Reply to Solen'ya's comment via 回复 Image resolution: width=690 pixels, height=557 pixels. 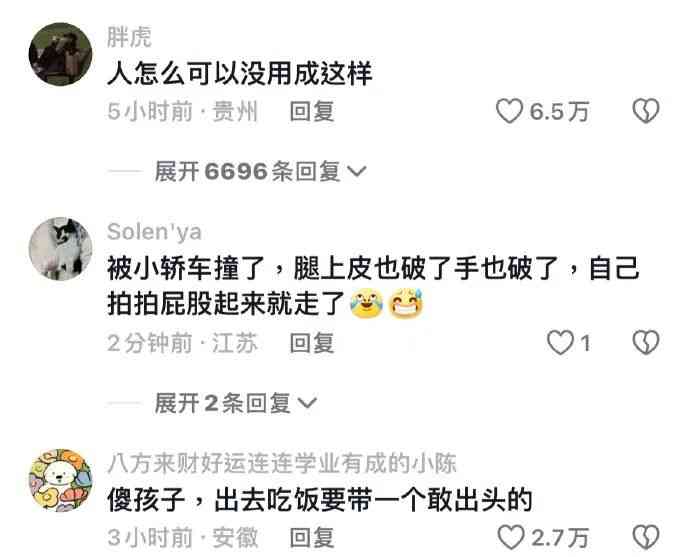[312, 343]
